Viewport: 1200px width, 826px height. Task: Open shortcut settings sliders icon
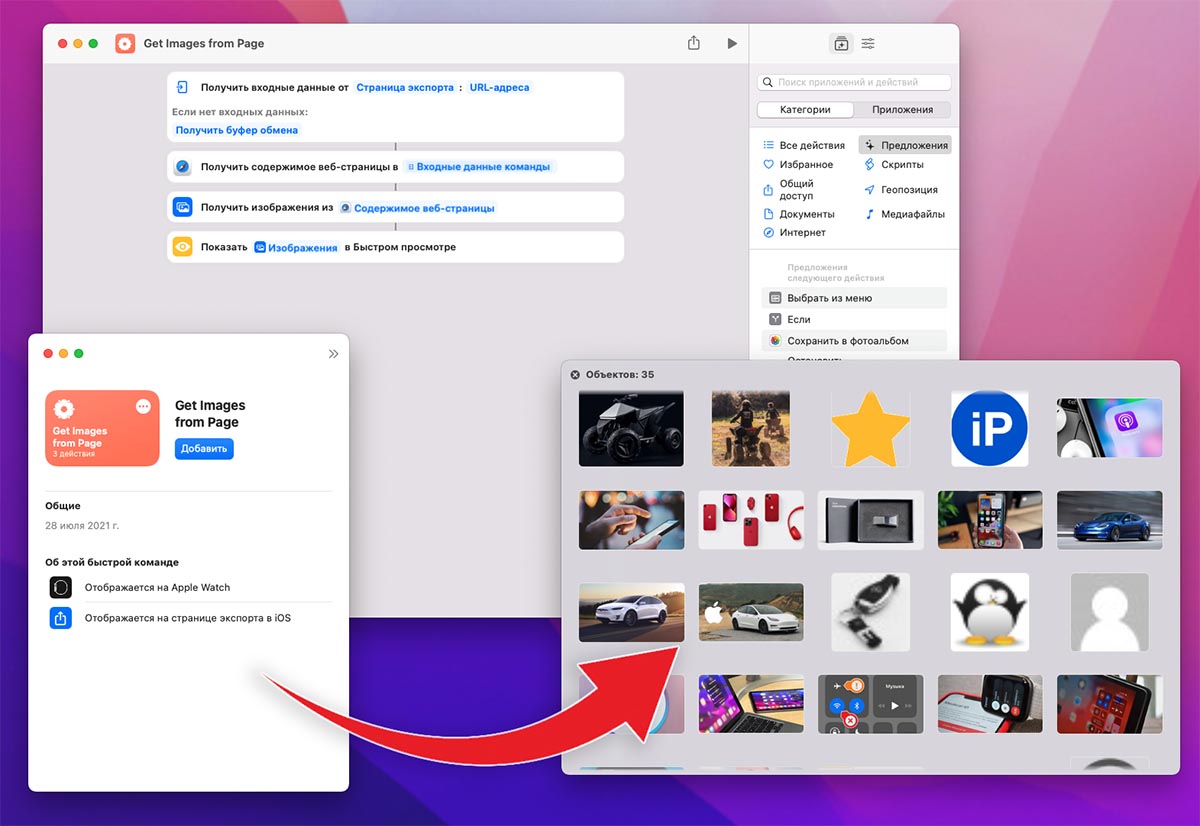(868, 44)
